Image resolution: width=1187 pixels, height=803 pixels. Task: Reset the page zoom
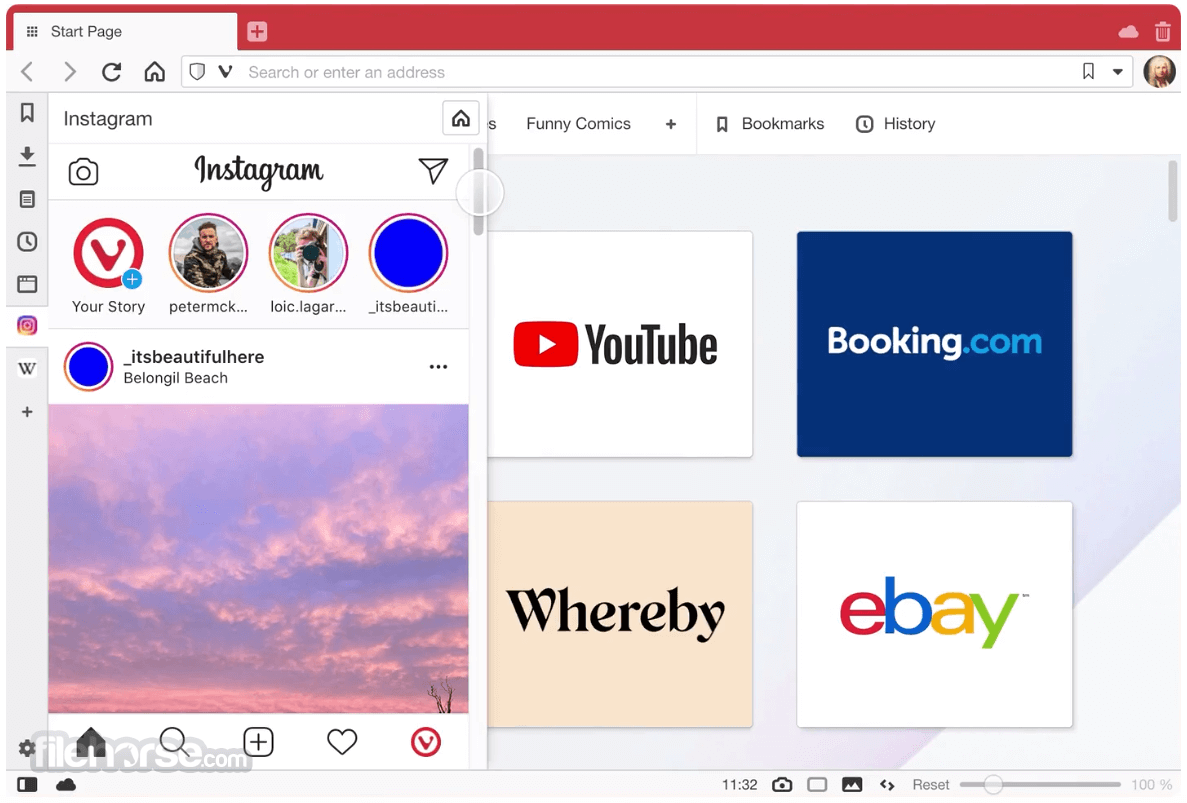tap(930, 785)
